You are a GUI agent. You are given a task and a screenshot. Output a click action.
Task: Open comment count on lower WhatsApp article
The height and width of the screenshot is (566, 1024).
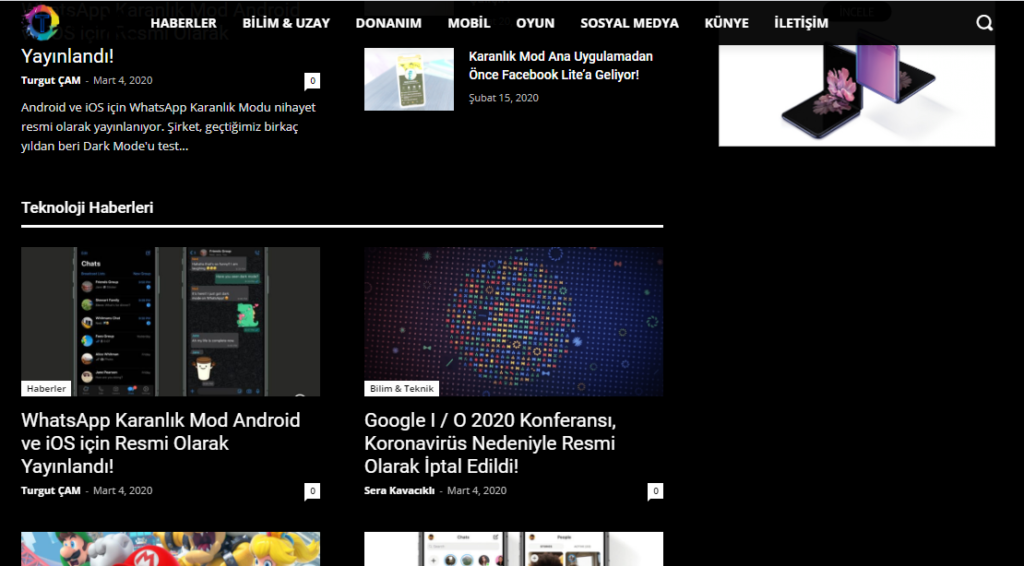click(312, 492)
